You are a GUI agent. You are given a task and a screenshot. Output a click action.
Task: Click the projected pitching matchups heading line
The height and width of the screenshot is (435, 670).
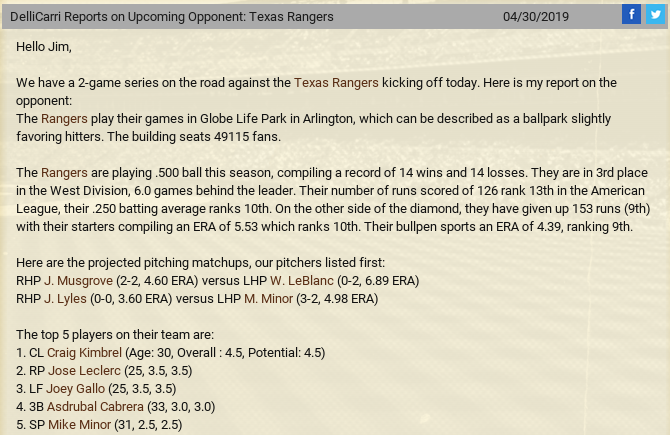(x=200, y=263)
